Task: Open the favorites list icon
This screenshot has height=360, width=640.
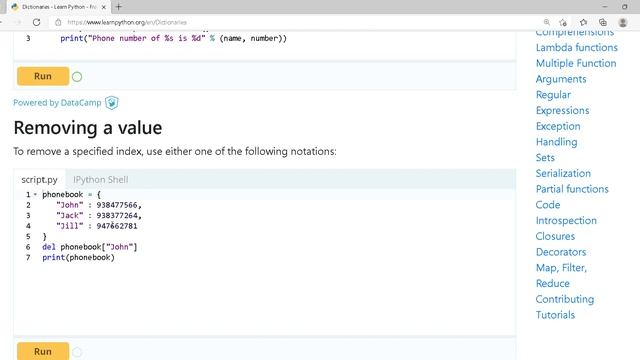Action: point(583,22)
